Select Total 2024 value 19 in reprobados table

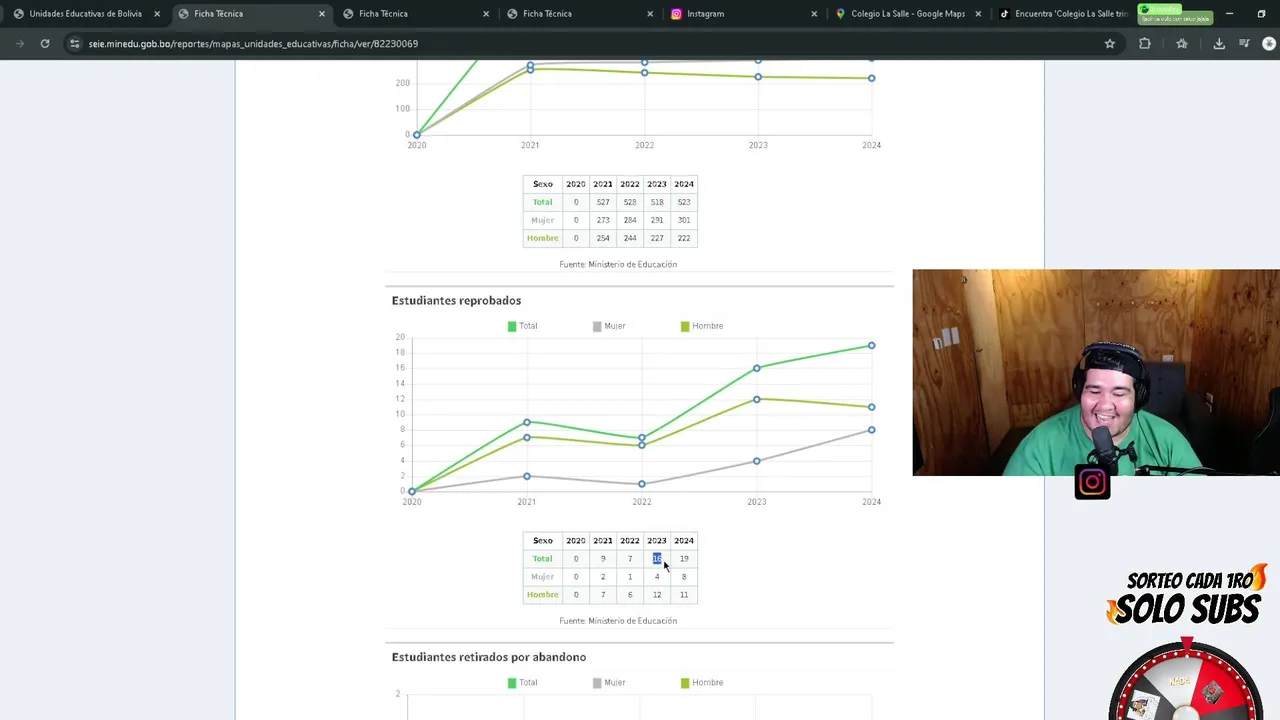pyautogui.click(x=684, y=559)
